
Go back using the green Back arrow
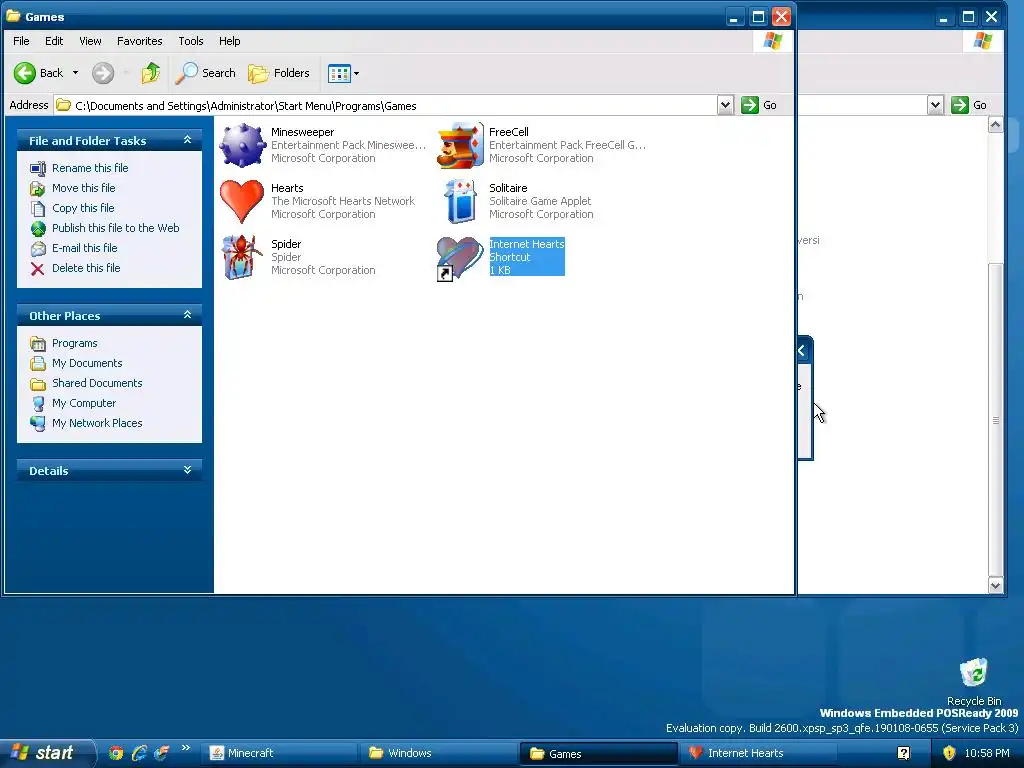25,73
